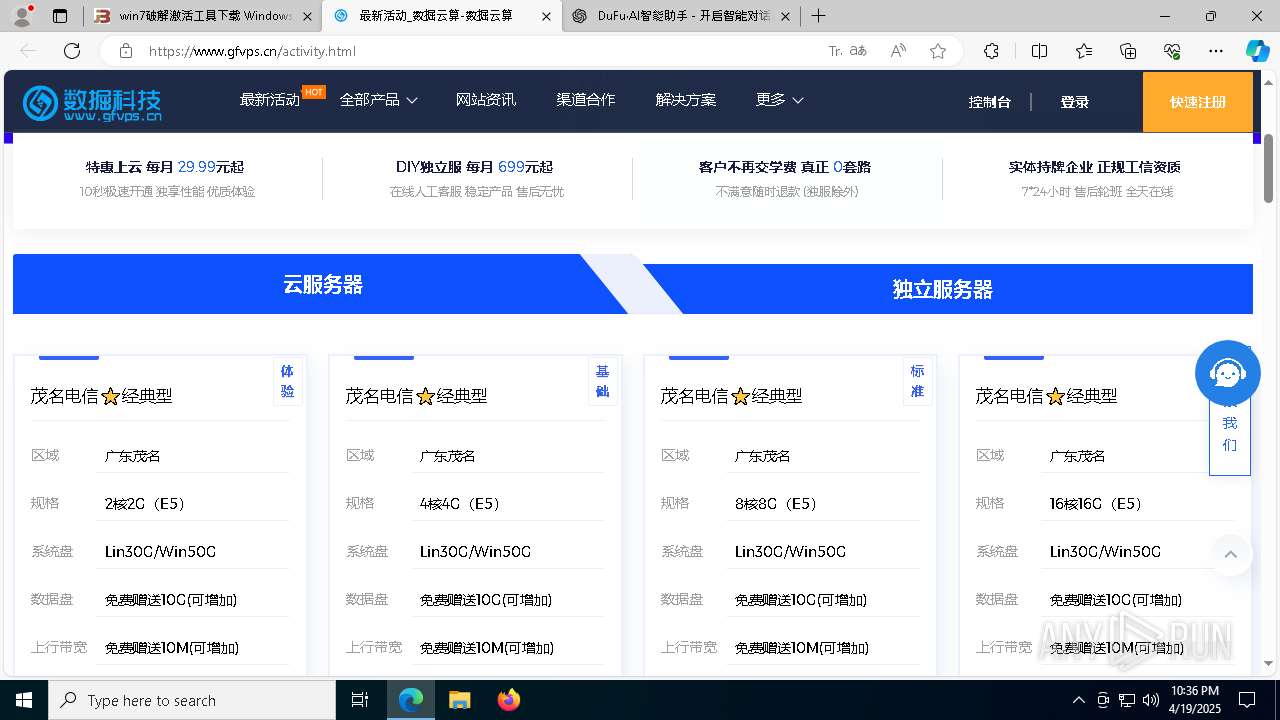The image size is (1280, 720).
Task: Click the orange 快速注册 button
Action: coord(1198,102)
